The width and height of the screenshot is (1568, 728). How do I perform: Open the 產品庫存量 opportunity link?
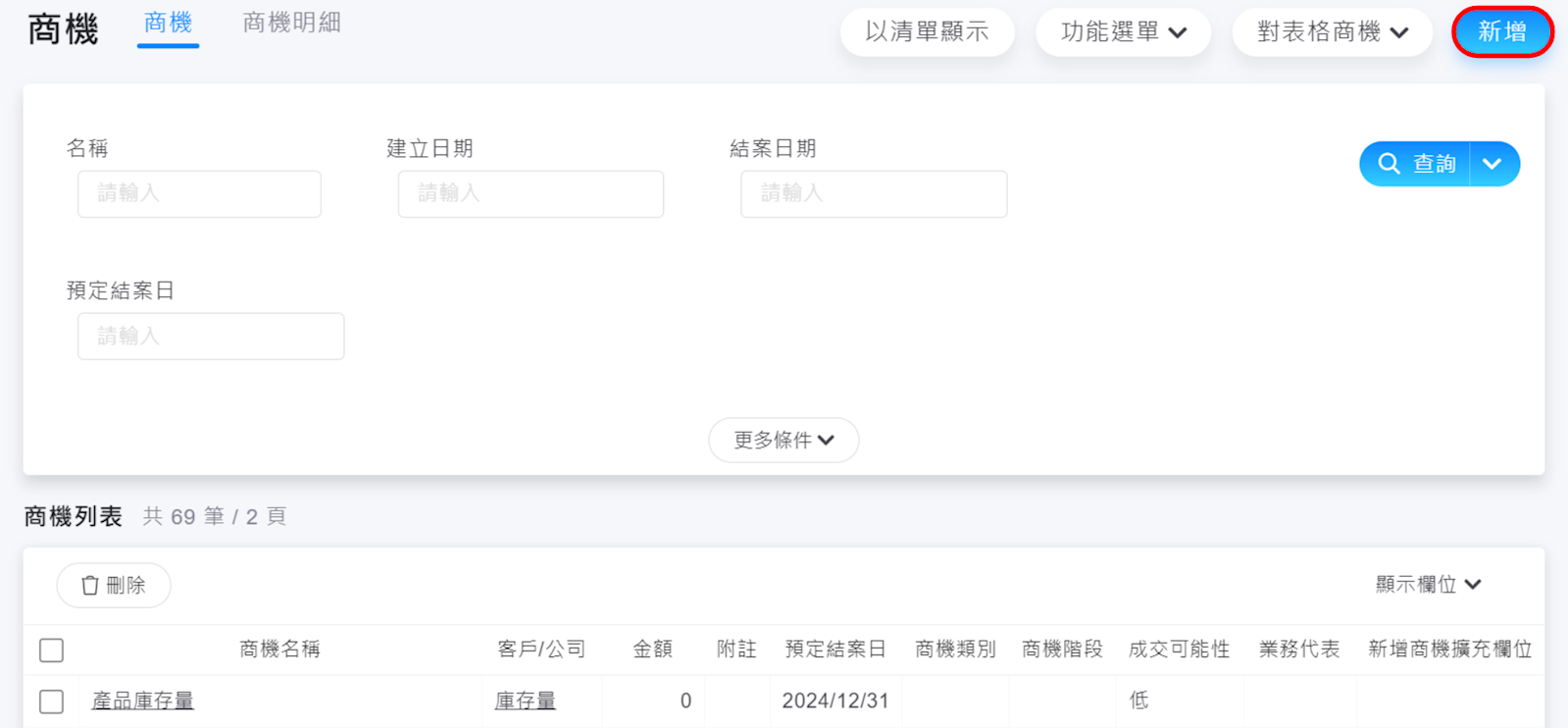pos(143,702)
